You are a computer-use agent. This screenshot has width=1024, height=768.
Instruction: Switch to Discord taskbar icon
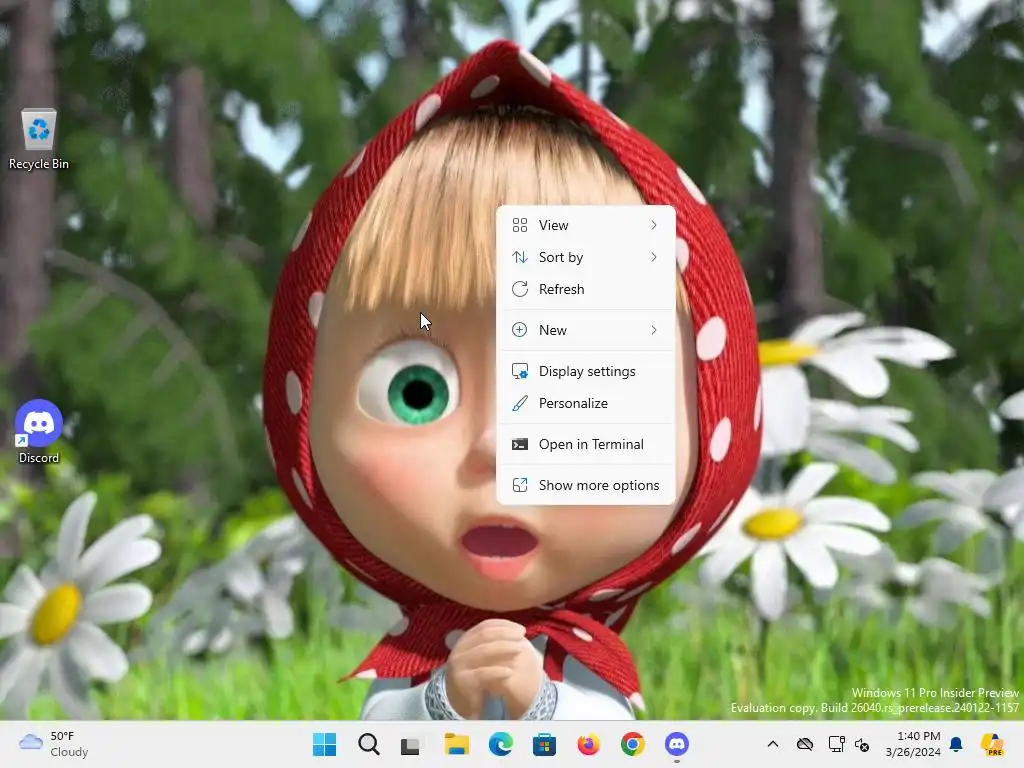(677, 744)
